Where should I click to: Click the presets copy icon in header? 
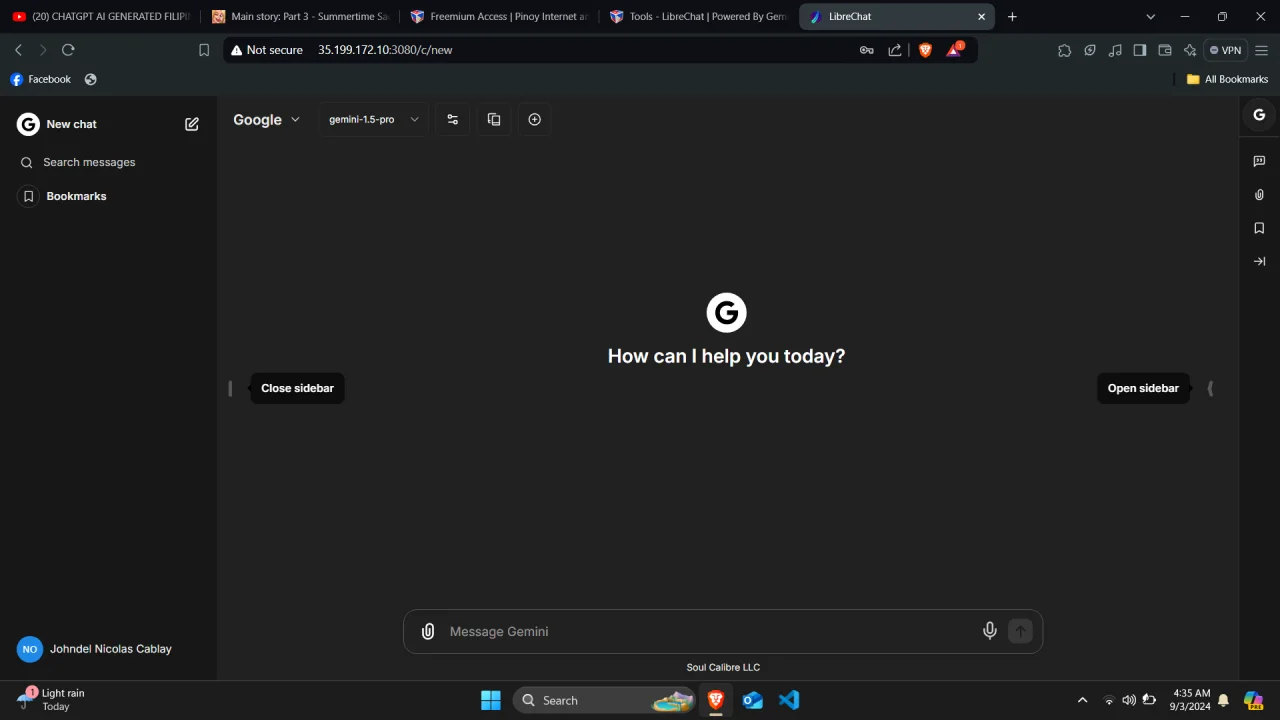[494, 119]
